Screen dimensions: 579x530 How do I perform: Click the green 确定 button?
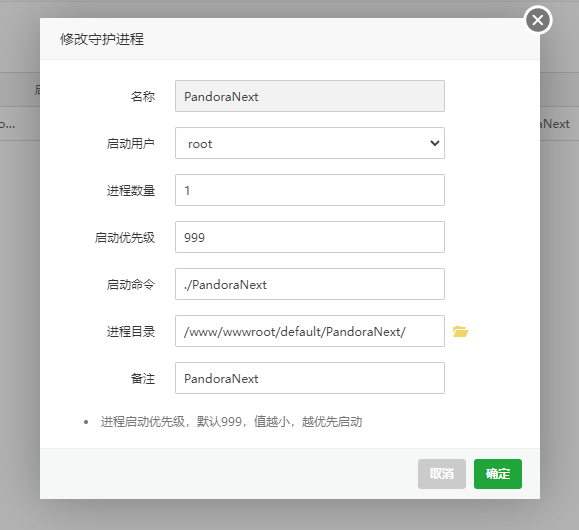498,474
